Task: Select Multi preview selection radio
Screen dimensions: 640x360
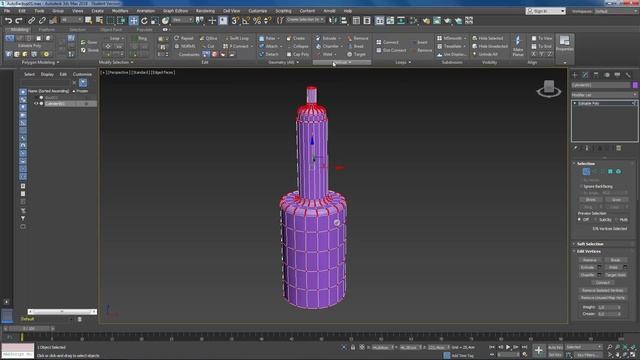Action: [617, 220]
